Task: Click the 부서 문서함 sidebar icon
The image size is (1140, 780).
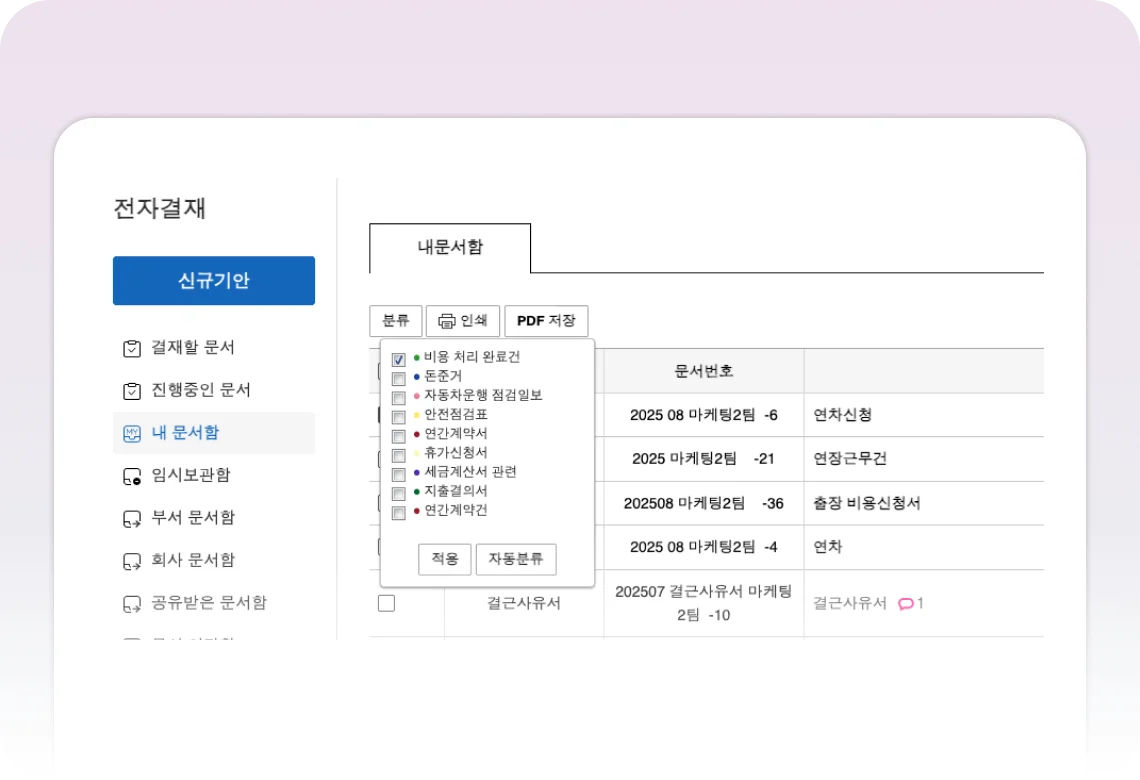Action: pos(131,518)
